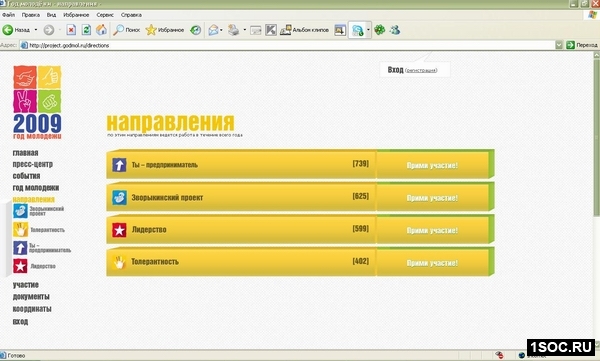Screen dimensions: 600x361
Task: Click the History icon in the toolbar
Action: (x=196, y=30)
